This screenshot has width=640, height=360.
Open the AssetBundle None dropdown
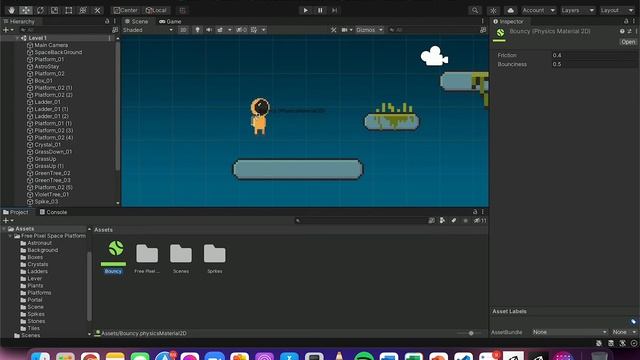click(x=569, y=332)
